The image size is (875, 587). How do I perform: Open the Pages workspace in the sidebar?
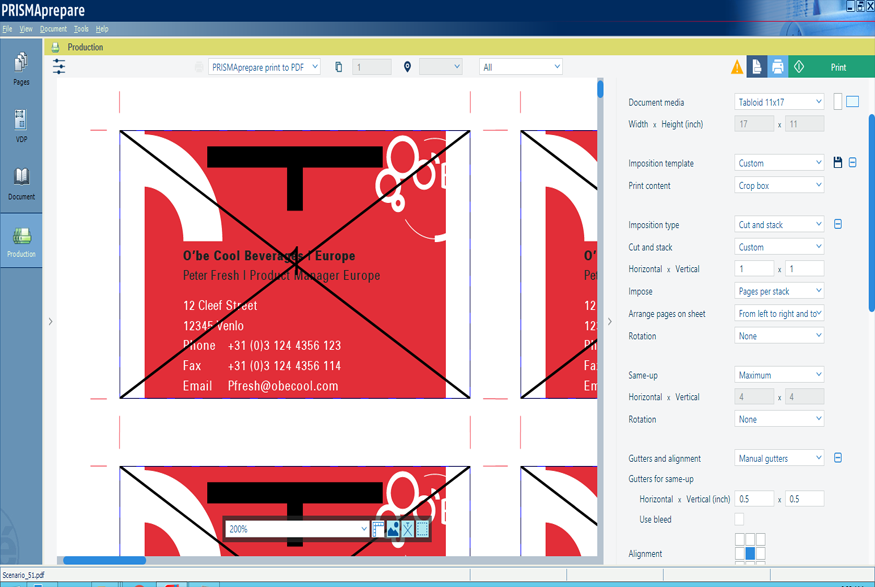pos(21,69)
